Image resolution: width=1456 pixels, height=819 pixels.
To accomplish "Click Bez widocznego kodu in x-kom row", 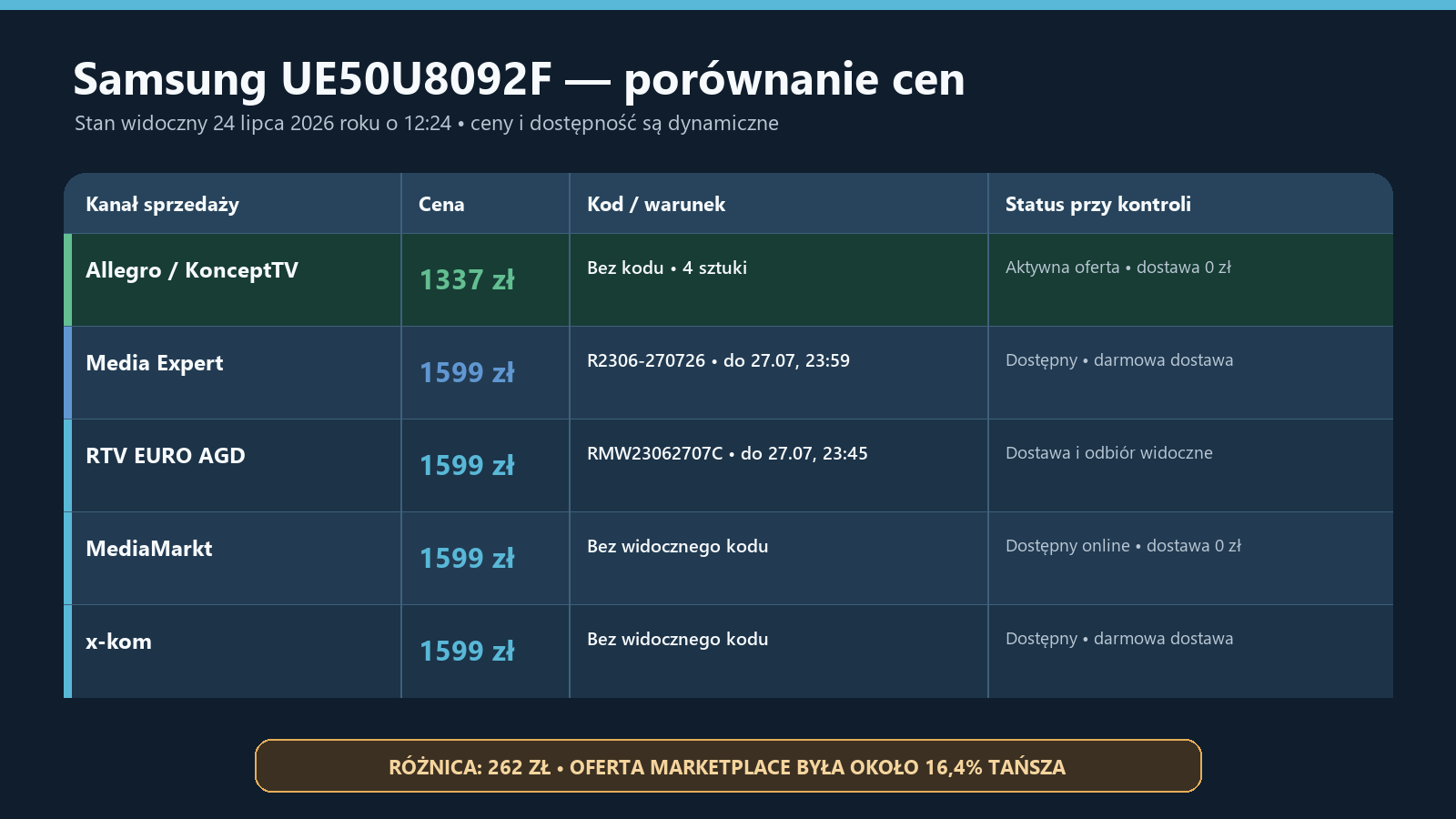I will coord(677,640).
